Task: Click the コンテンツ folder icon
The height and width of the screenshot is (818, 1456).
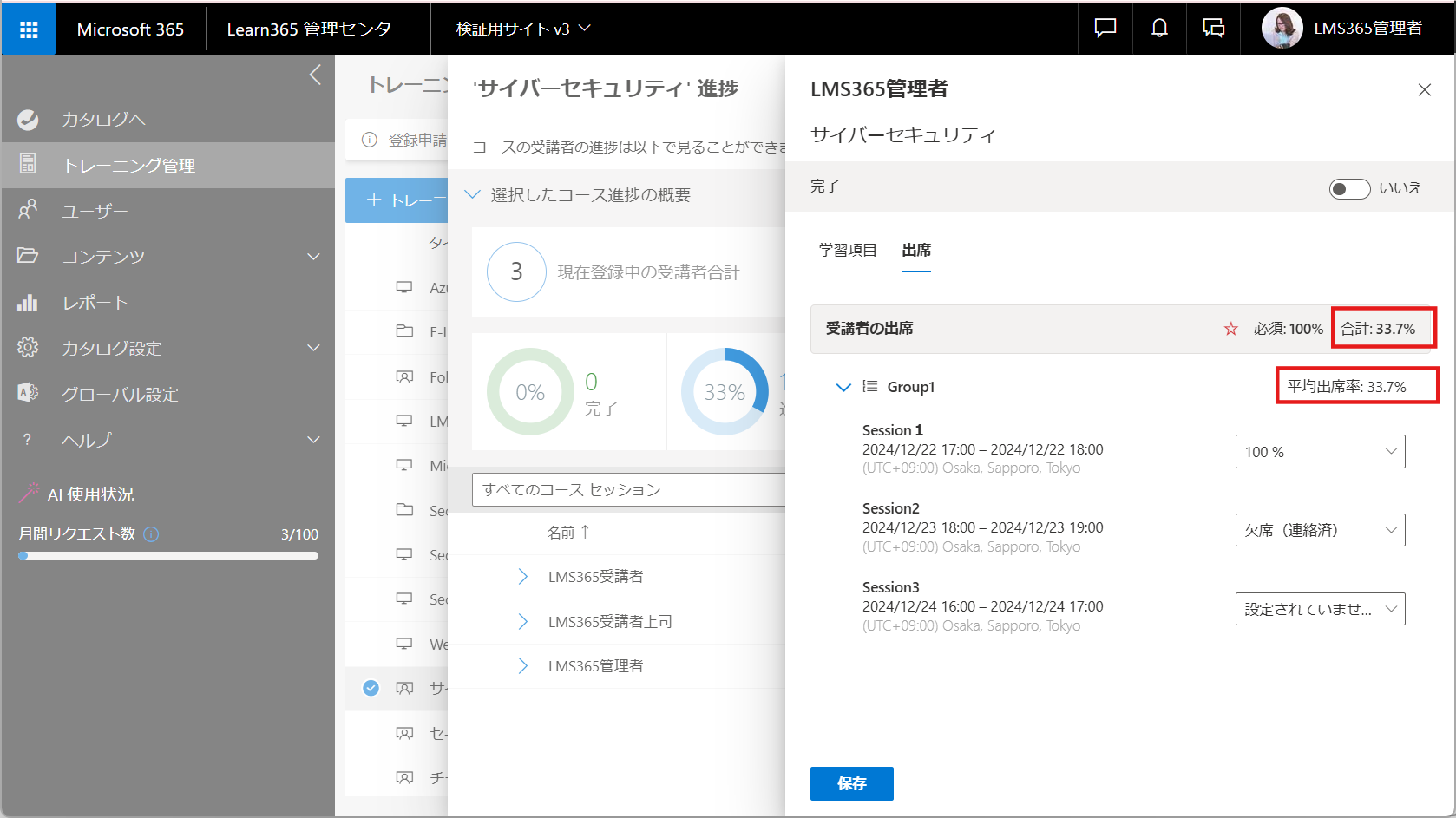Action: (x=28, y=255)
